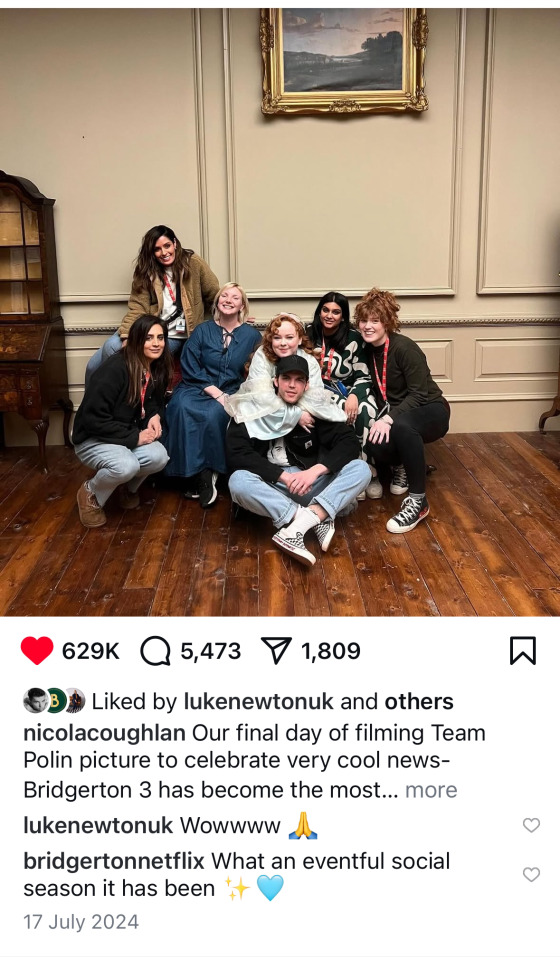Save post with bookmark icon
Screen dimensions: 560x960
click(523, 650)
